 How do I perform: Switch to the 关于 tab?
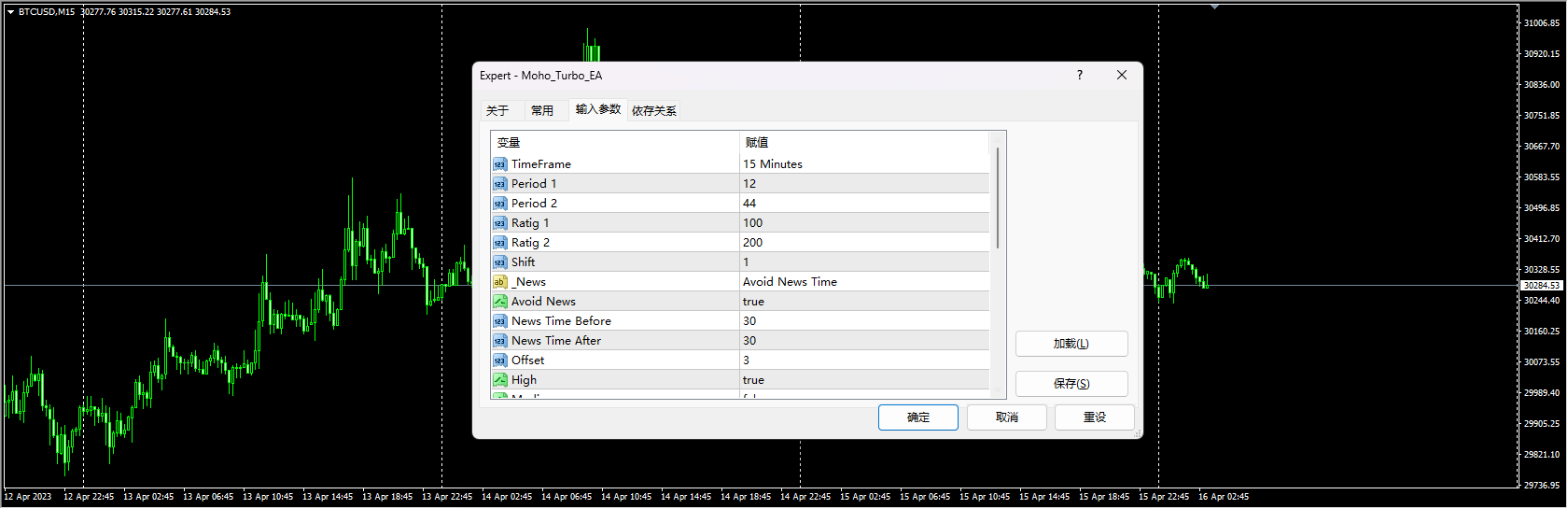[497, 111]
